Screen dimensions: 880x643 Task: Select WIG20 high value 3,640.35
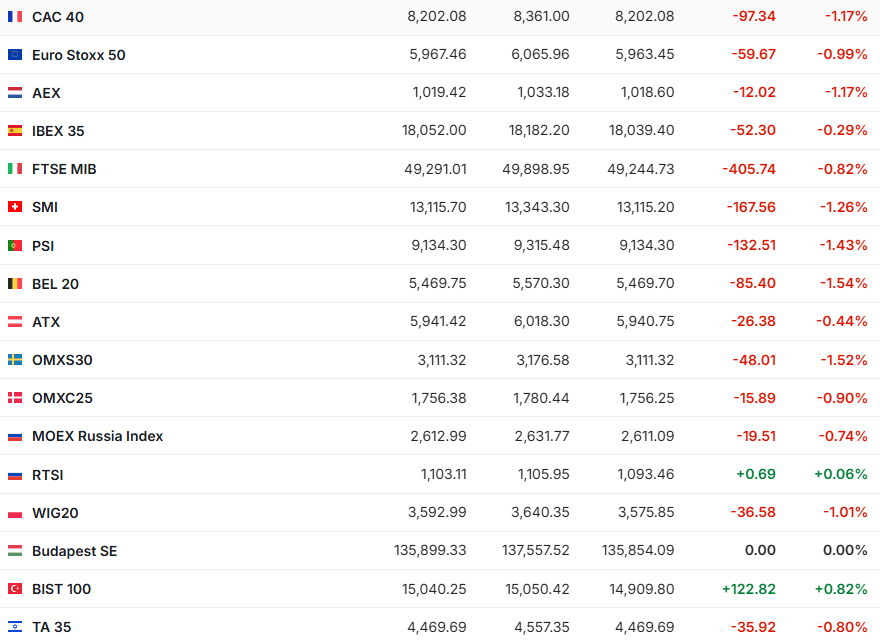point(540,512)
